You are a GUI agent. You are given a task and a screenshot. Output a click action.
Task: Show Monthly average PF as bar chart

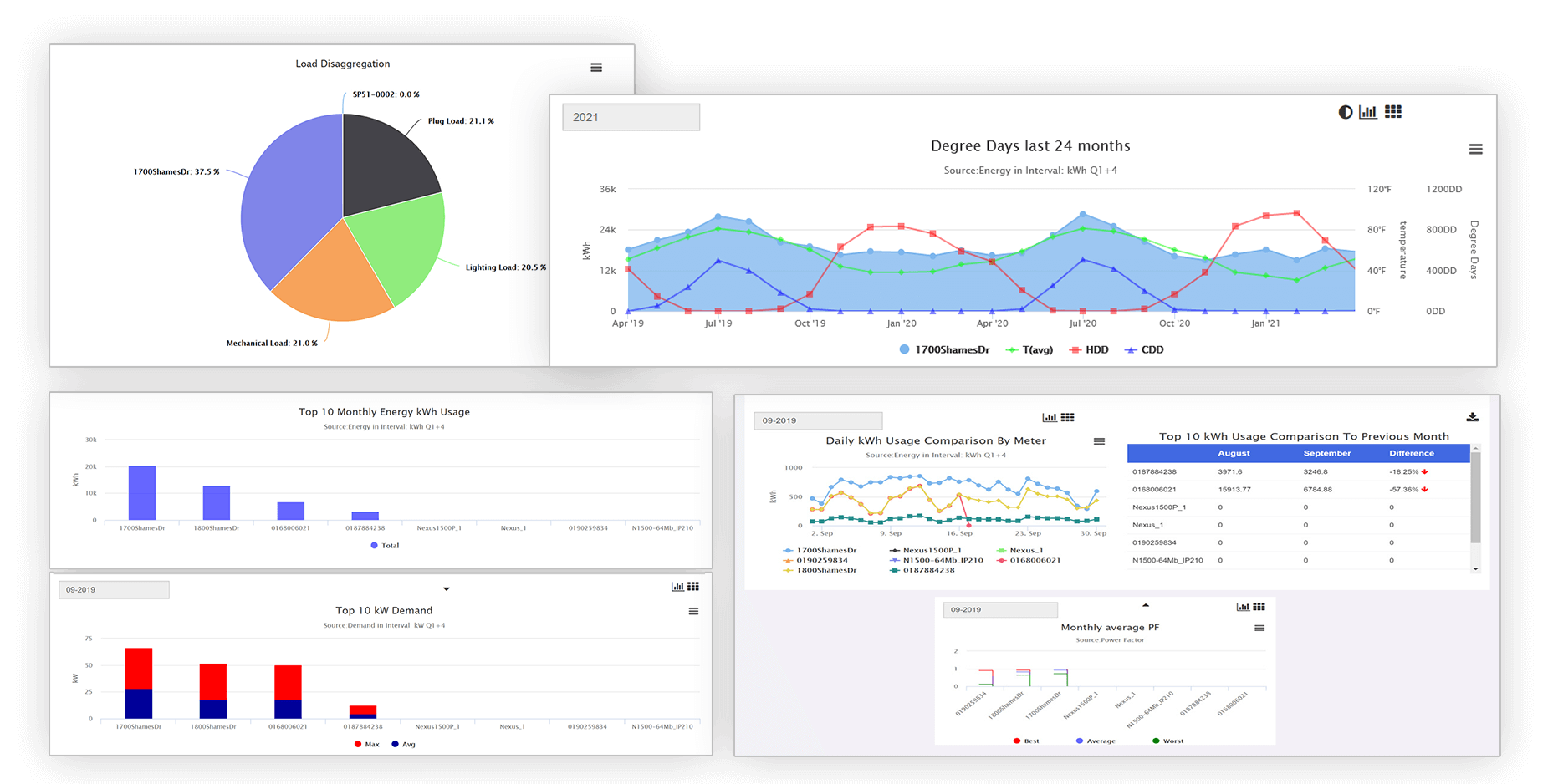[x=1243, y=607]
